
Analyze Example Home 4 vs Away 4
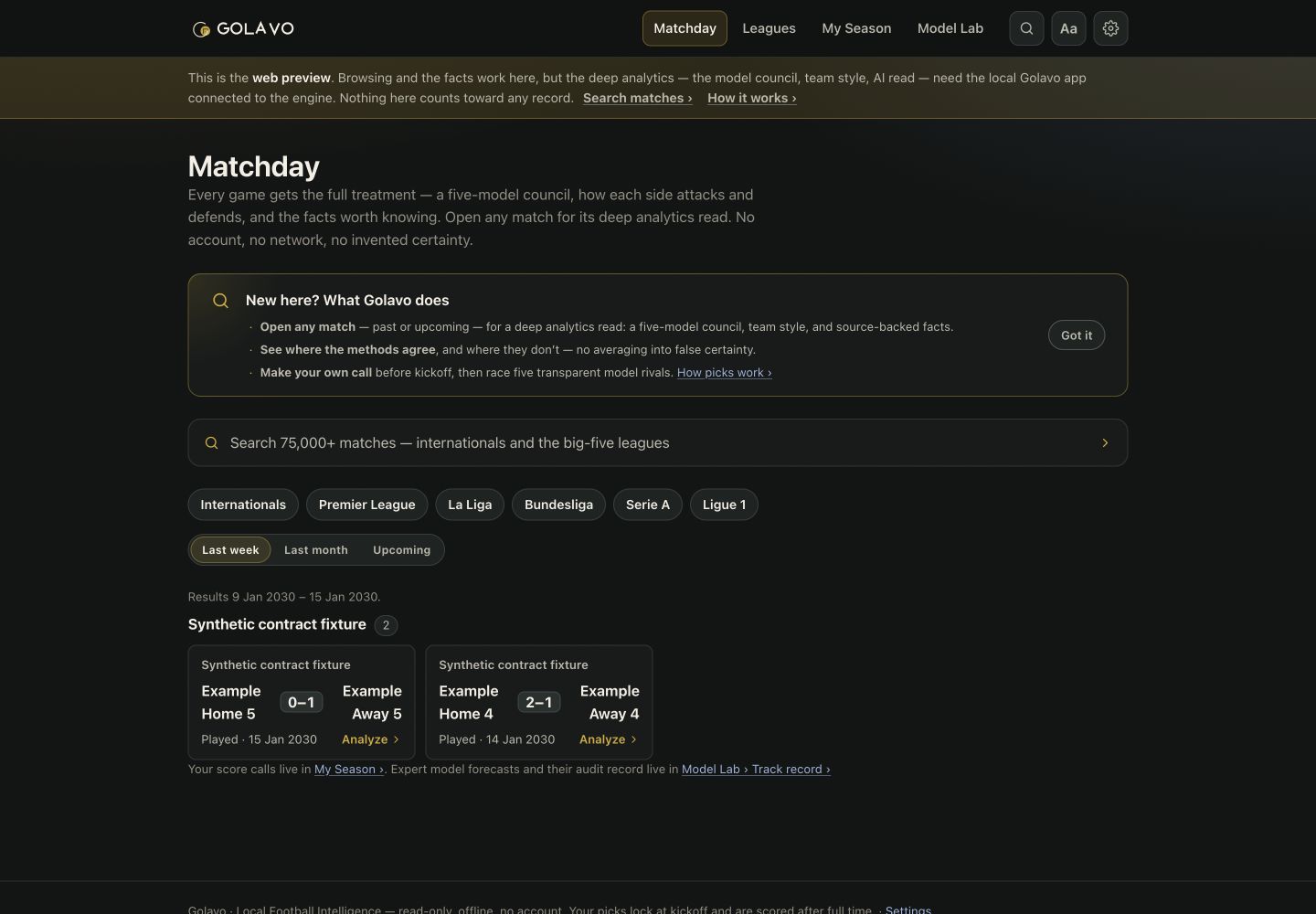pyautogui.click(x=608, y=739)
